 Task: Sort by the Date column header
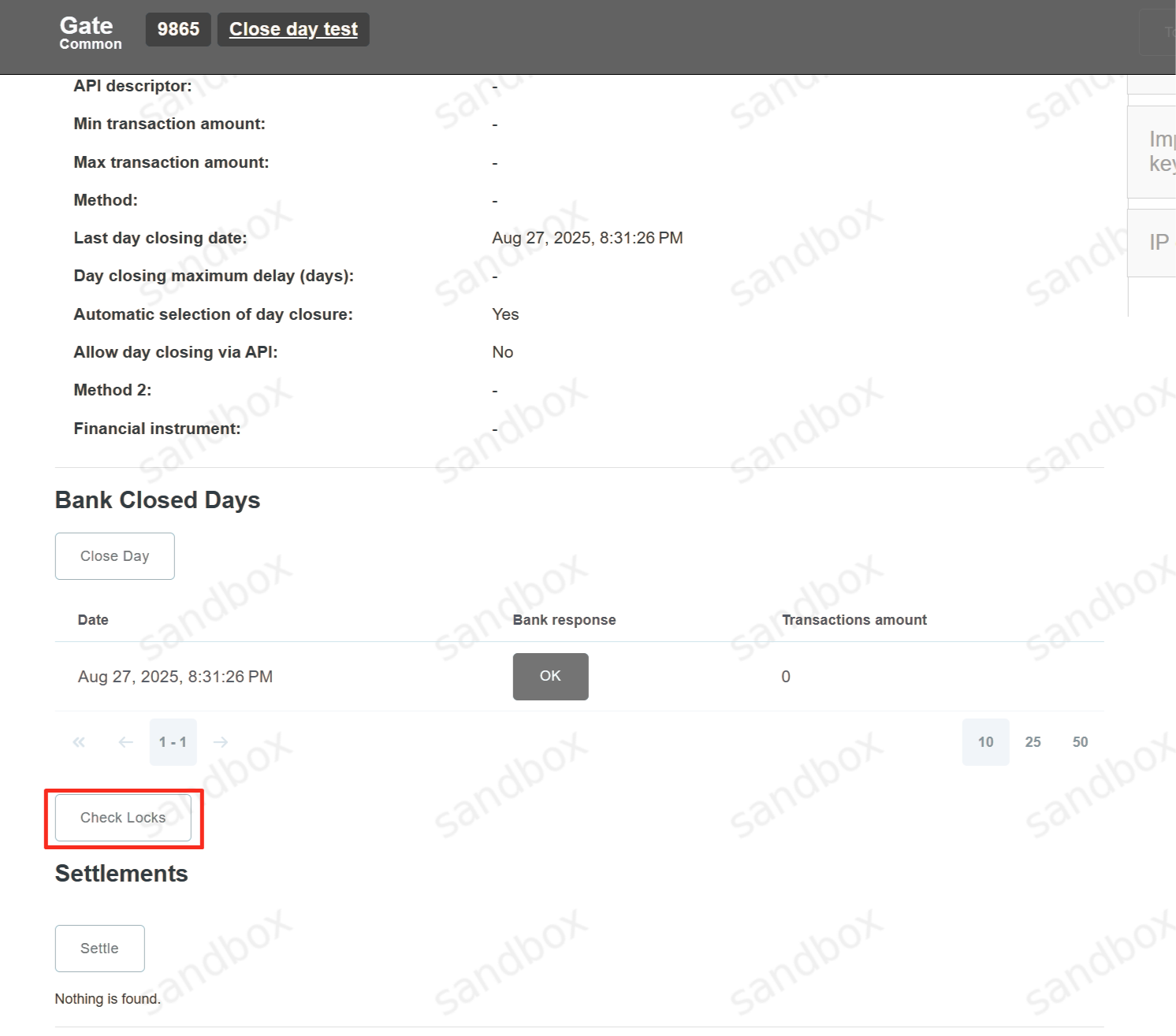coord(93,620)
